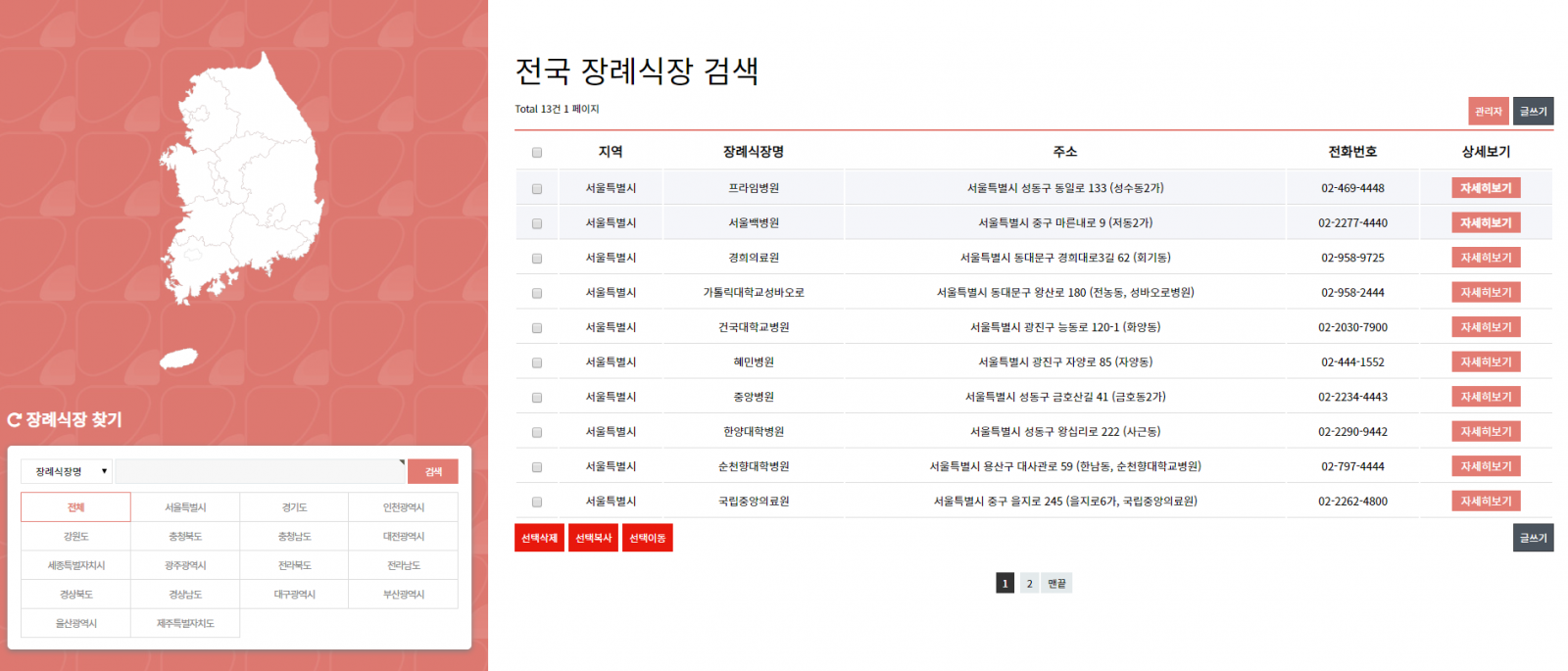Tick the checkbox for 한양대학병원 row
The image size is (1568, 671).
coord(537,432)
